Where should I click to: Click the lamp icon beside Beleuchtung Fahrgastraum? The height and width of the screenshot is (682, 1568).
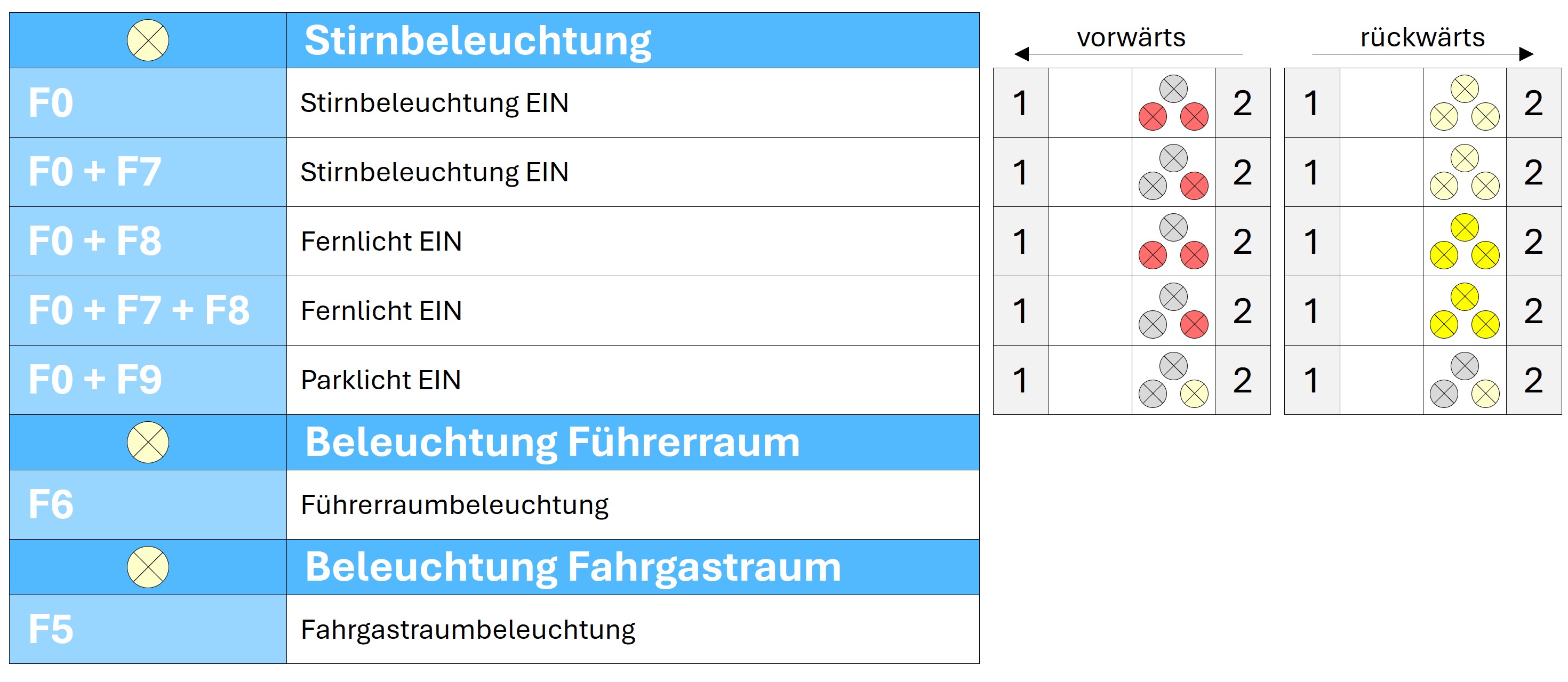click(148, 567)
